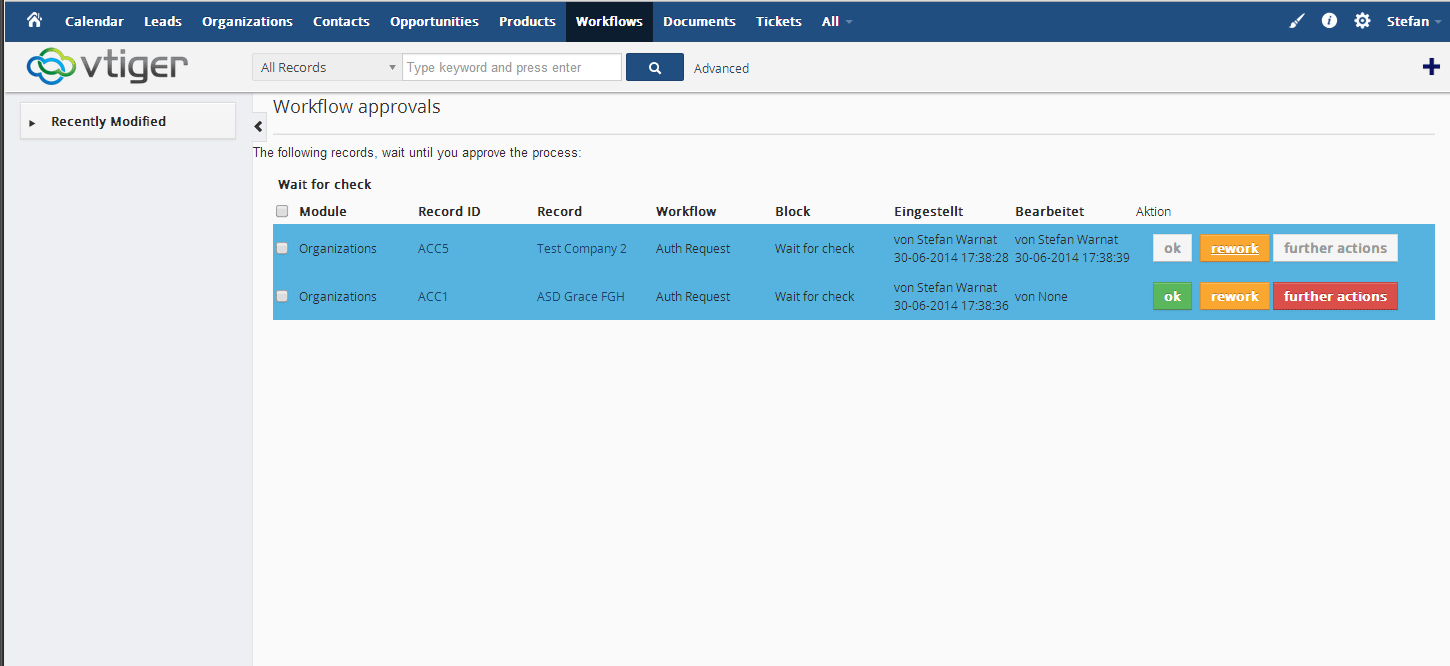Screen dimensions: 1450x666
Task: Collapse sidebar with the left arrow
Action: (258, 127)
